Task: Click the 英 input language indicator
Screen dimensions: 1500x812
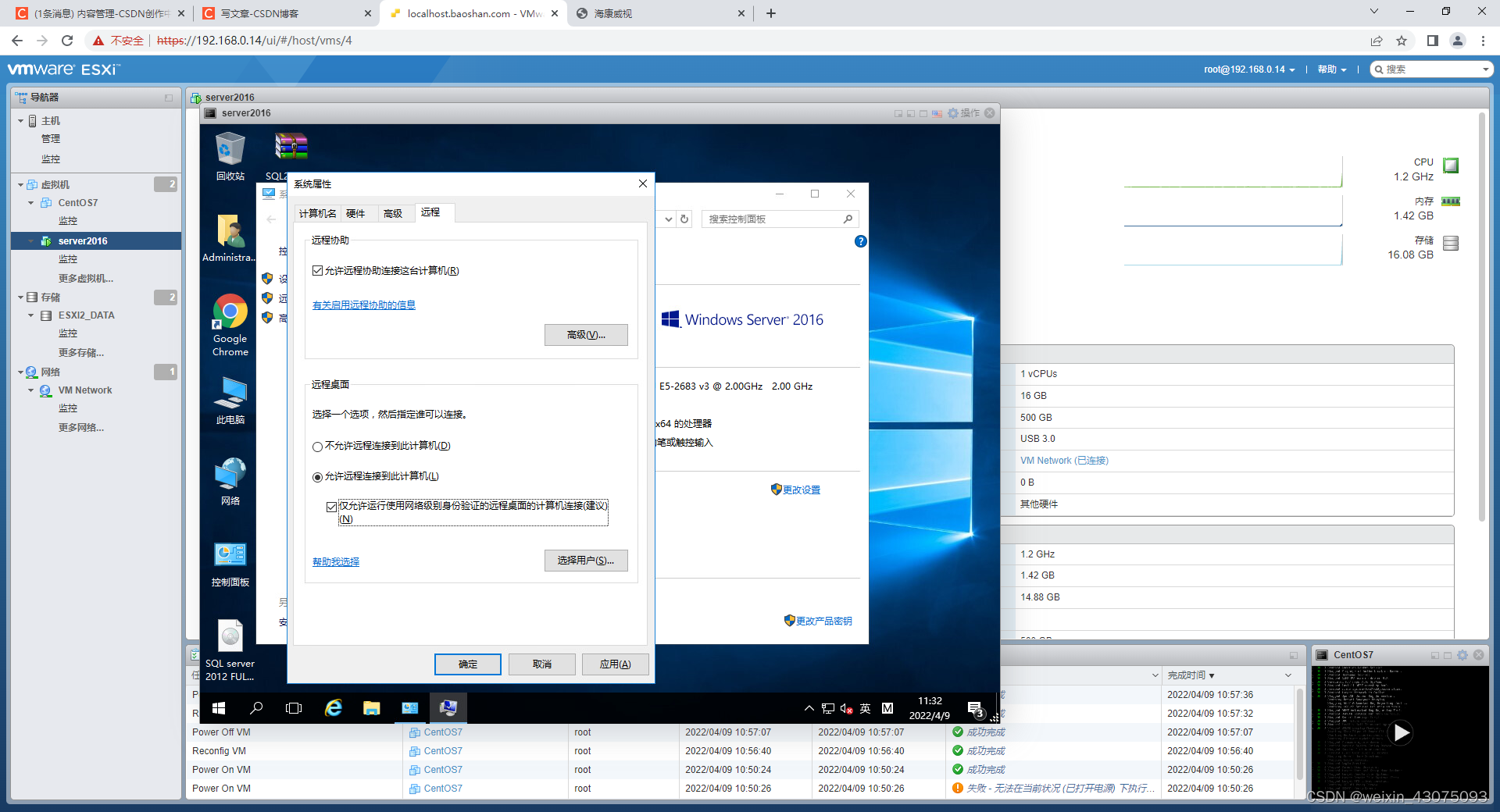Action: [865, 708]
